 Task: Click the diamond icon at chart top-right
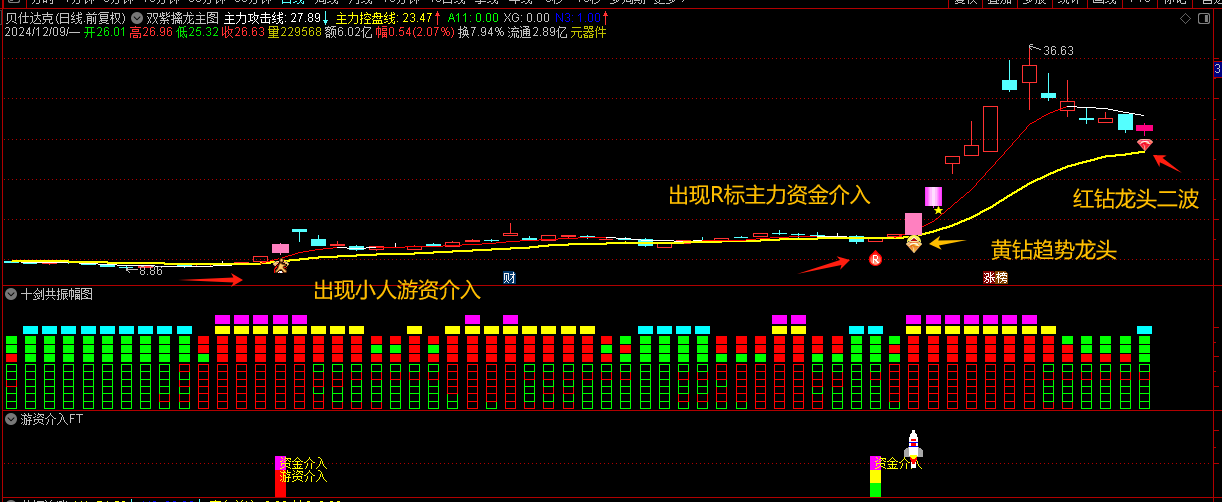[1184, 18]
